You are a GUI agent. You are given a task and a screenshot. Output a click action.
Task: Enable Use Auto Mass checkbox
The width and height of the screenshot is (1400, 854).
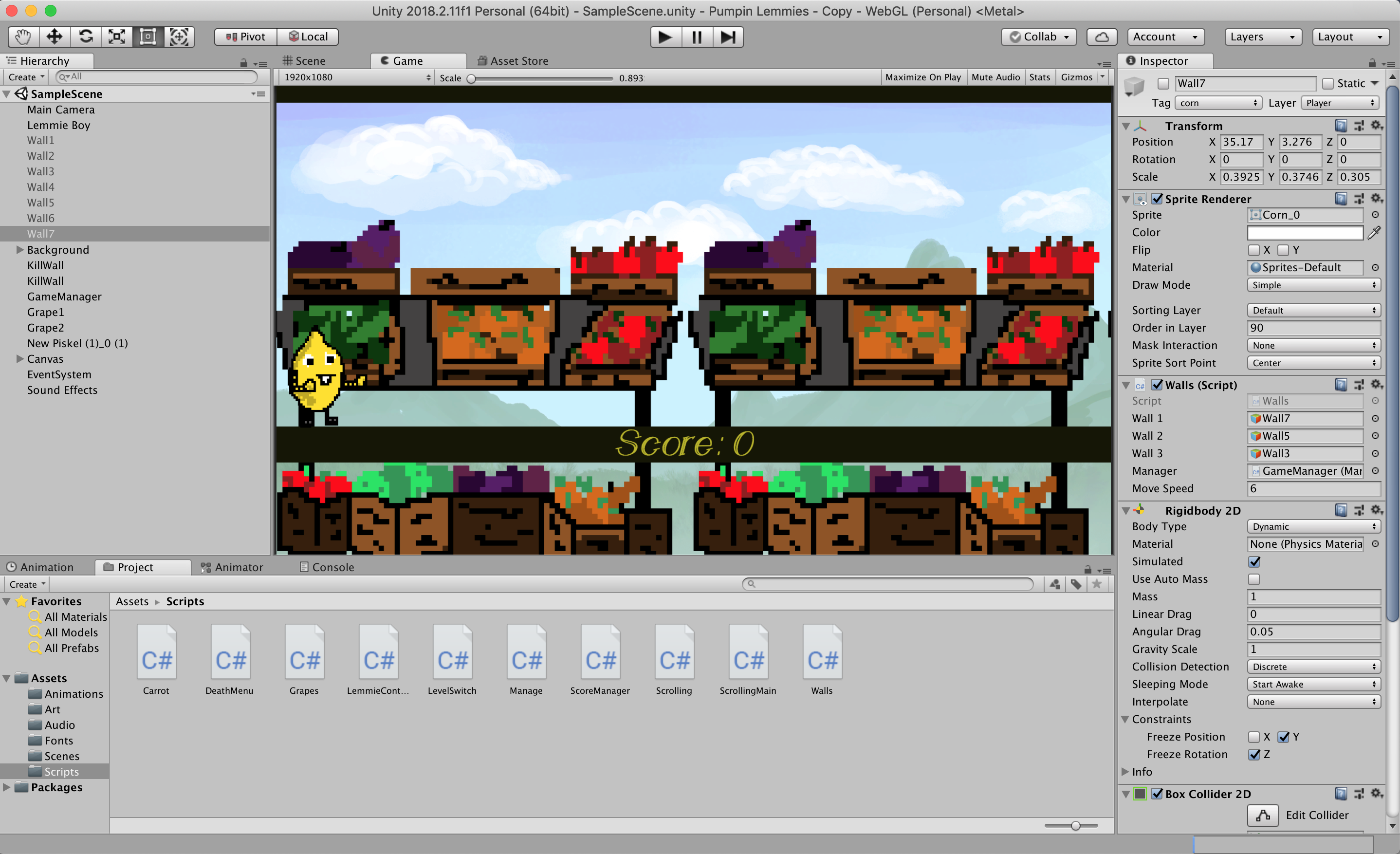tap(1254, 579)
